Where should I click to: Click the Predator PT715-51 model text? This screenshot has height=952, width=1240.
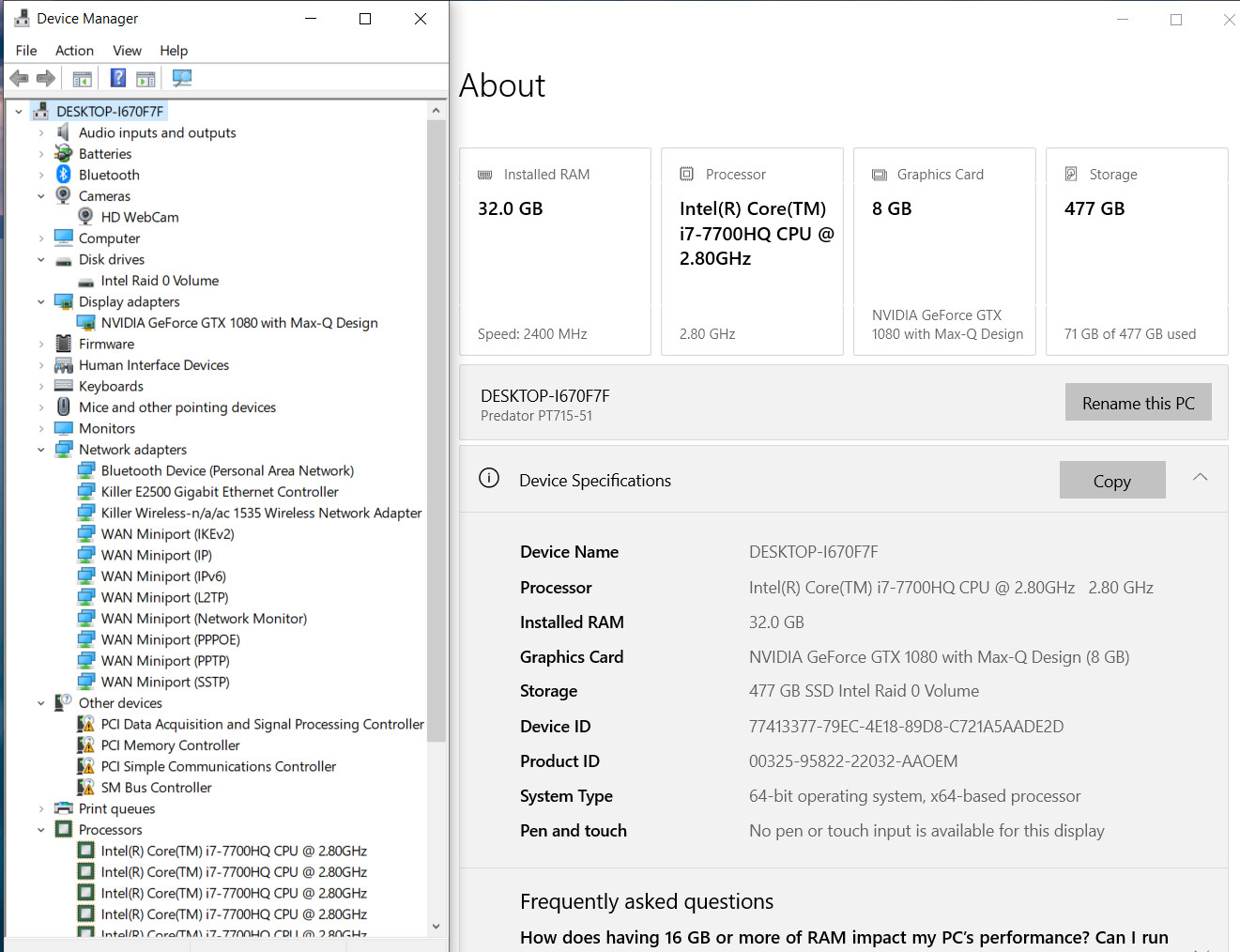(x=536, y=416)
